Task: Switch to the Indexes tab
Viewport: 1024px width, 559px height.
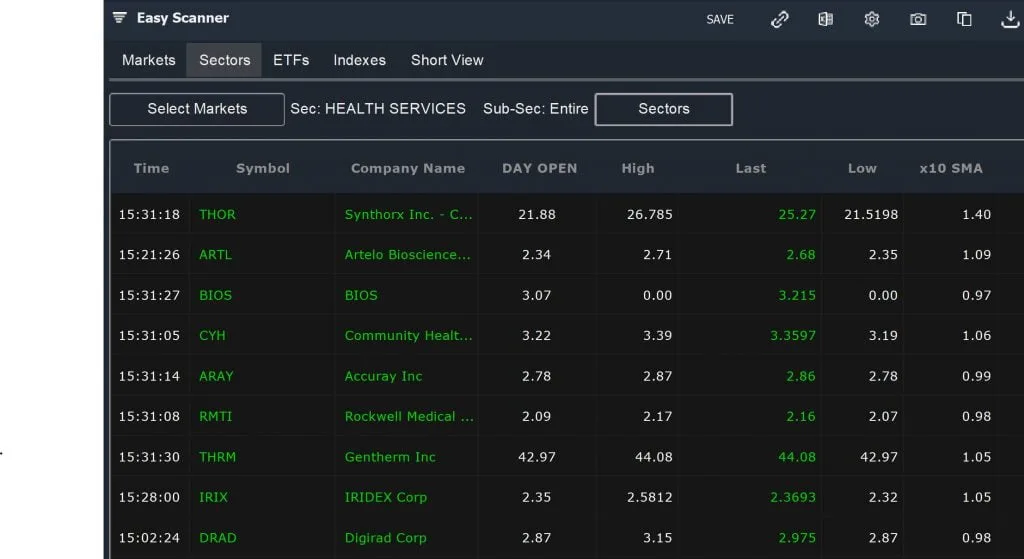Action: coord(360,60)
